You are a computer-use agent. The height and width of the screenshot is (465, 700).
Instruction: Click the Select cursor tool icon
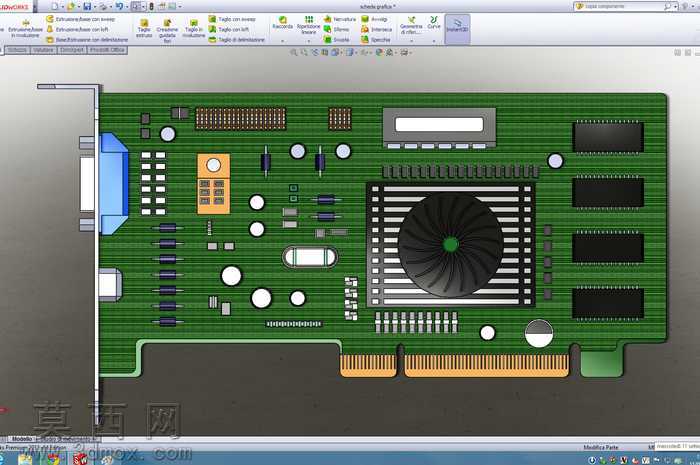136,6
